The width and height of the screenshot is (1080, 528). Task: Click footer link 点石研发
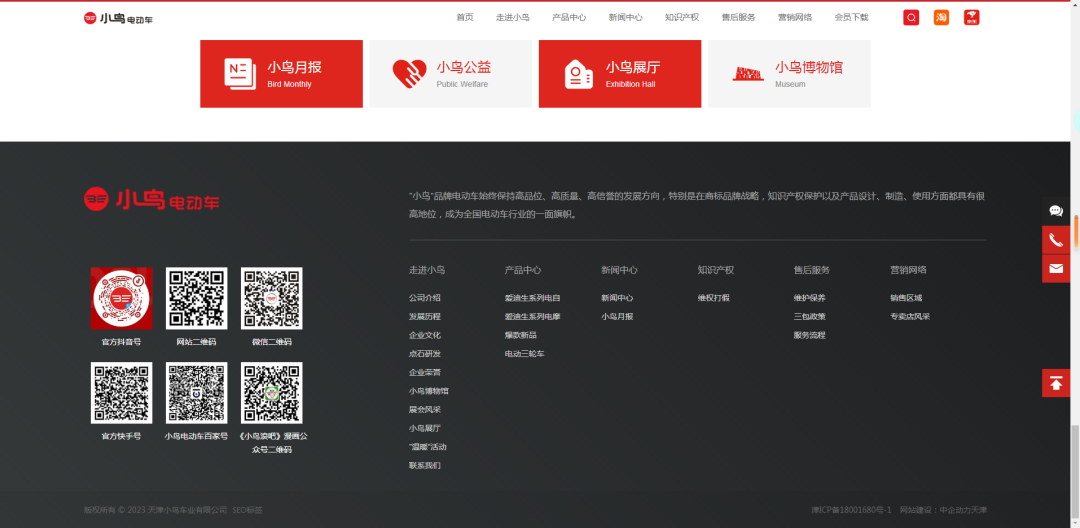(x=424, y=354)
